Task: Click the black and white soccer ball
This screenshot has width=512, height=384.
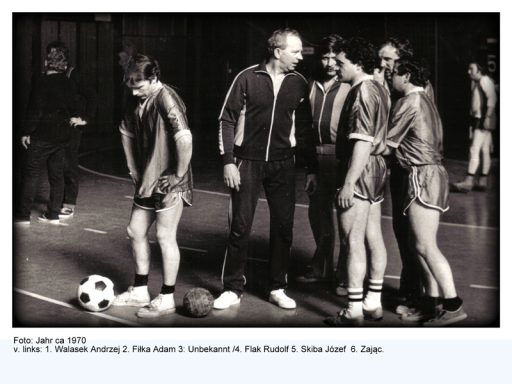Action: (x=96, y=293)
